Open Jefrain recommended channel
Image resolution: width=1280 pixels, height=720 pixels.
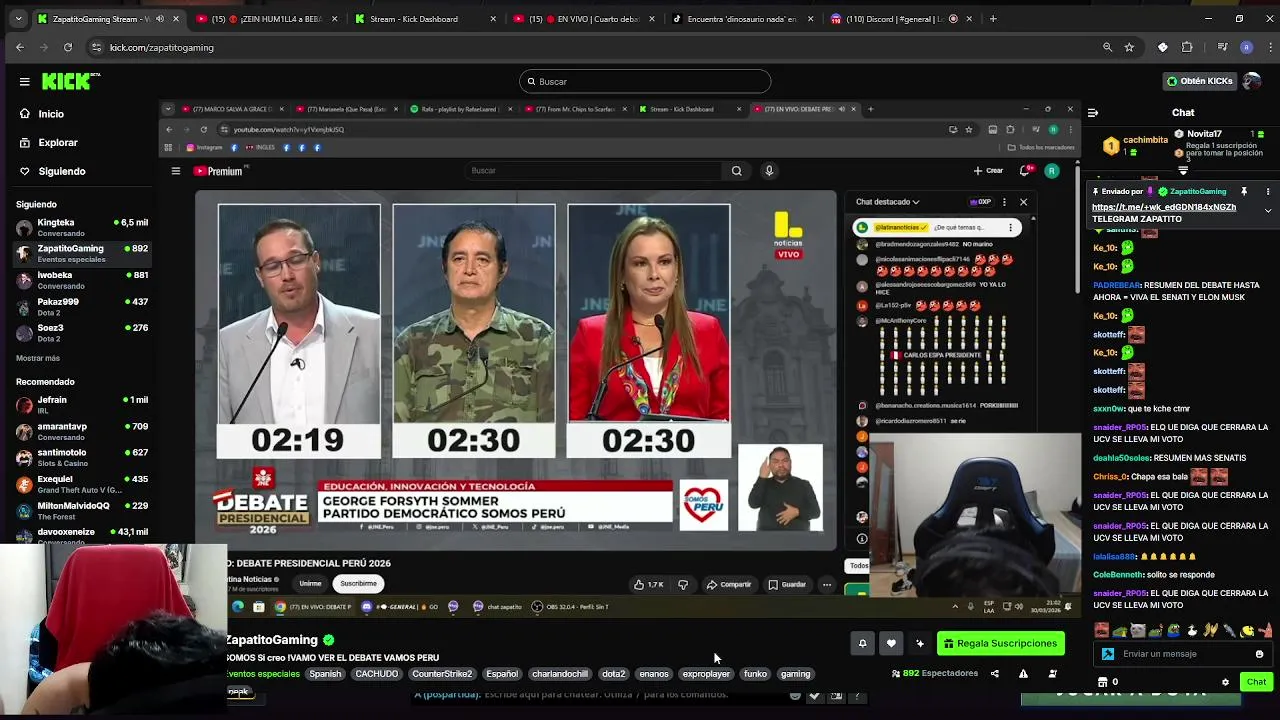[82, 405]
